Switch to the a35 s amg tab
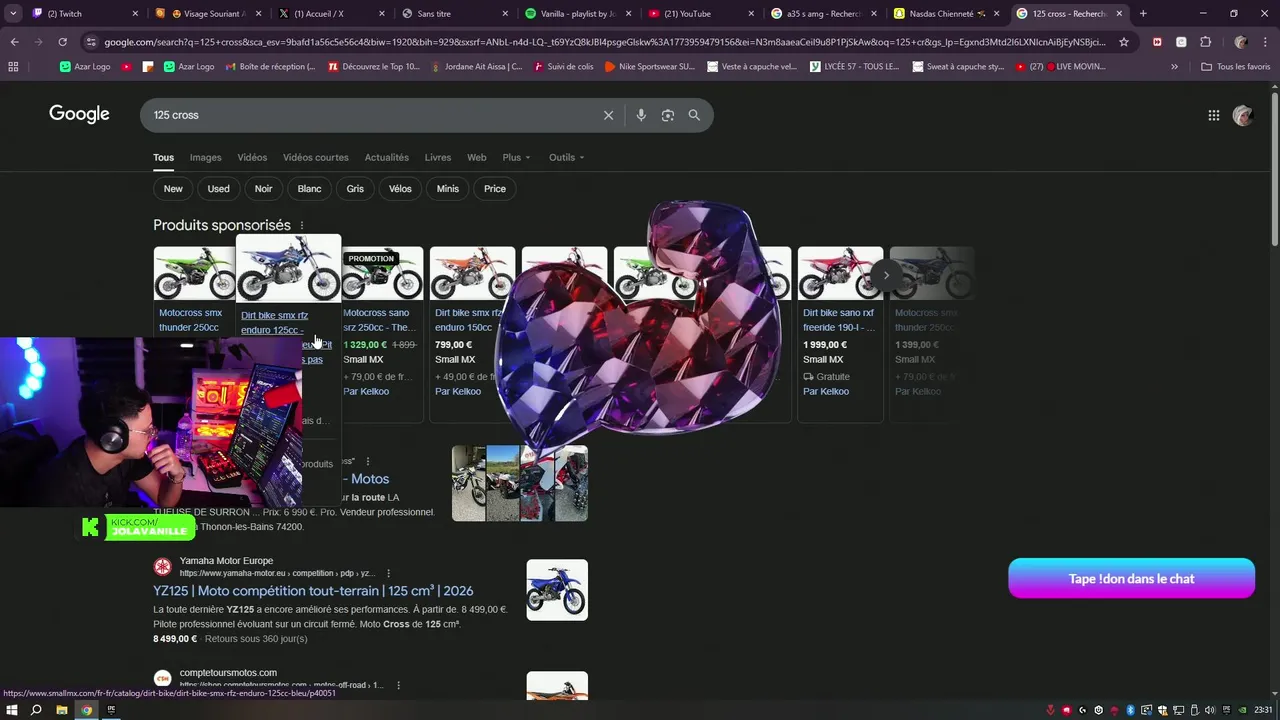1280x720 pixels. [823, 14]
